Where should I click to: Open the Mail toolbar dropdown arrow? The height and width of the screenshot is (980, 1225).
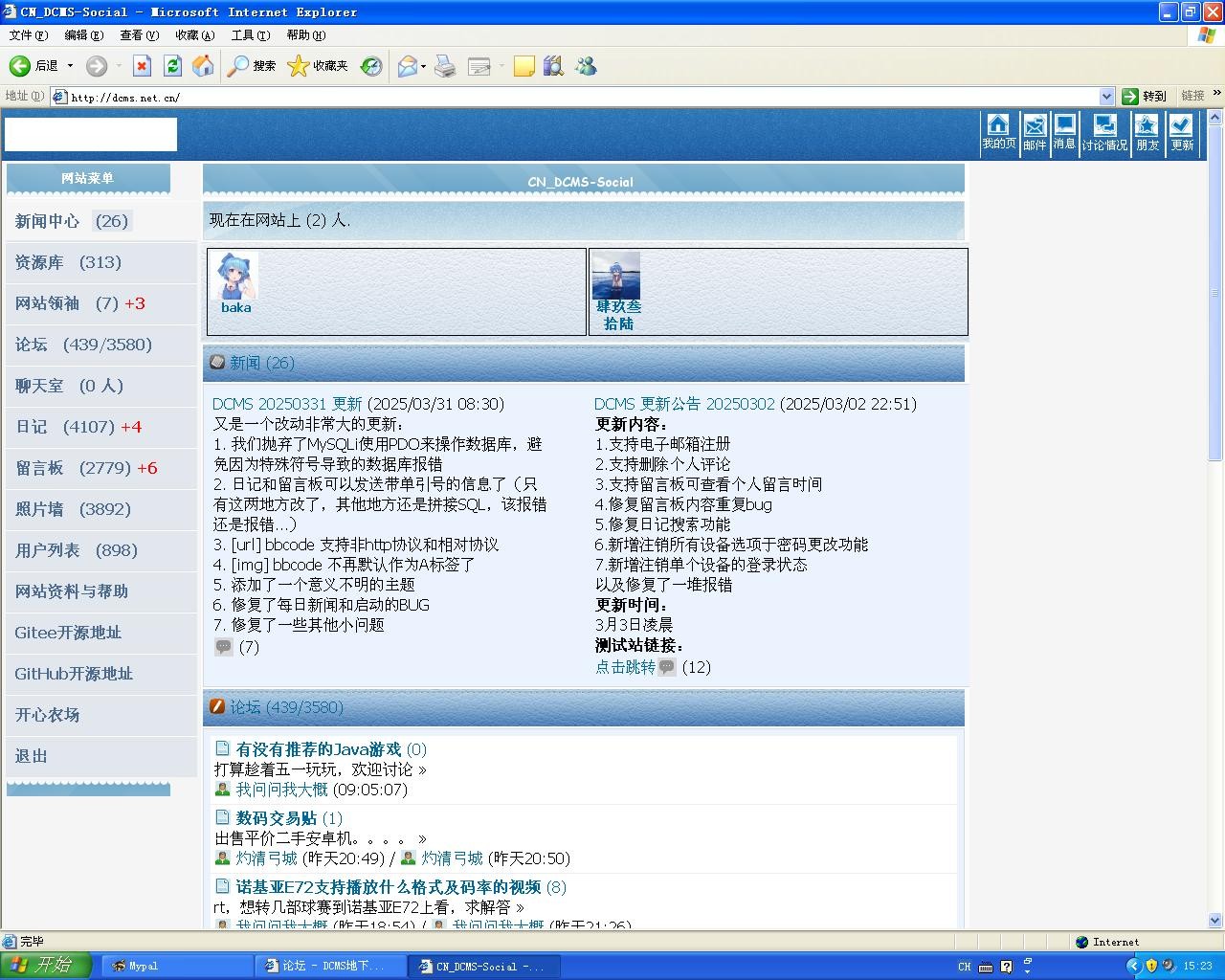pyautogui.click(x=423, y=66)
